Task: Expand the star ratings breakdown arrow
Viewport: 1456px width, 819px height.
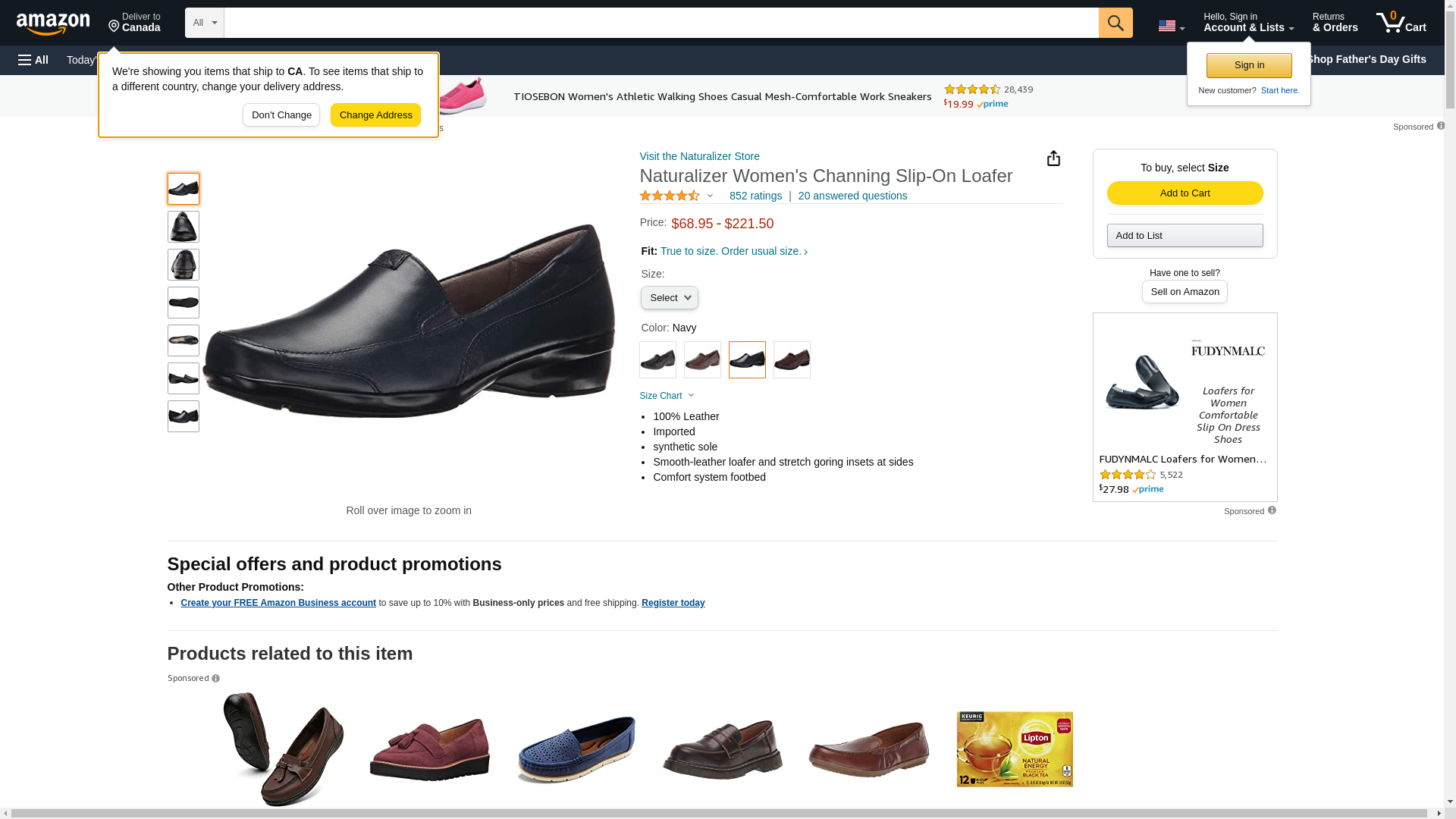Action: pyautogui.click(x=711, y=196)
